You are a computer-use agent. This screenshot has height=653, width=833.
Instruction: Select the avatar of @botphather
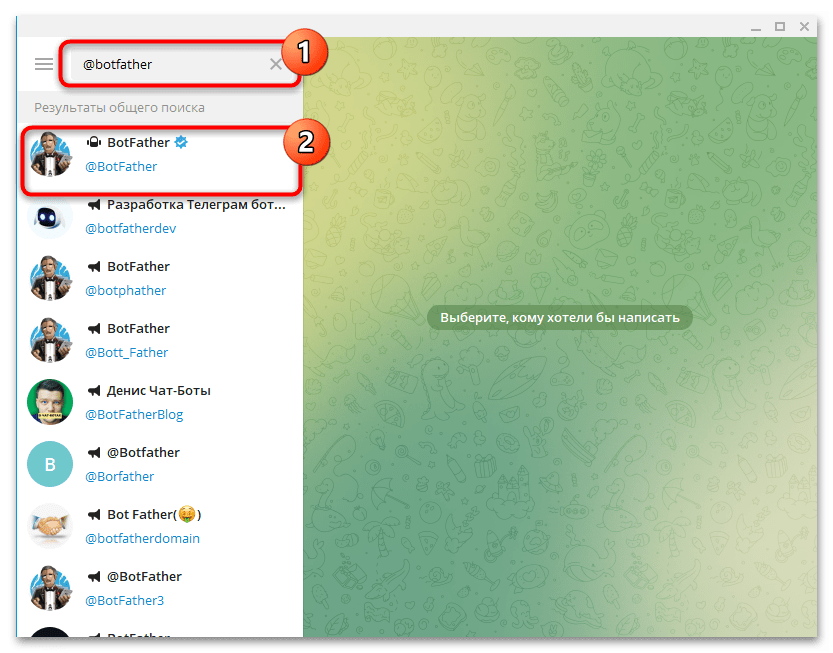pyautogui.click(x=50, y=278)
